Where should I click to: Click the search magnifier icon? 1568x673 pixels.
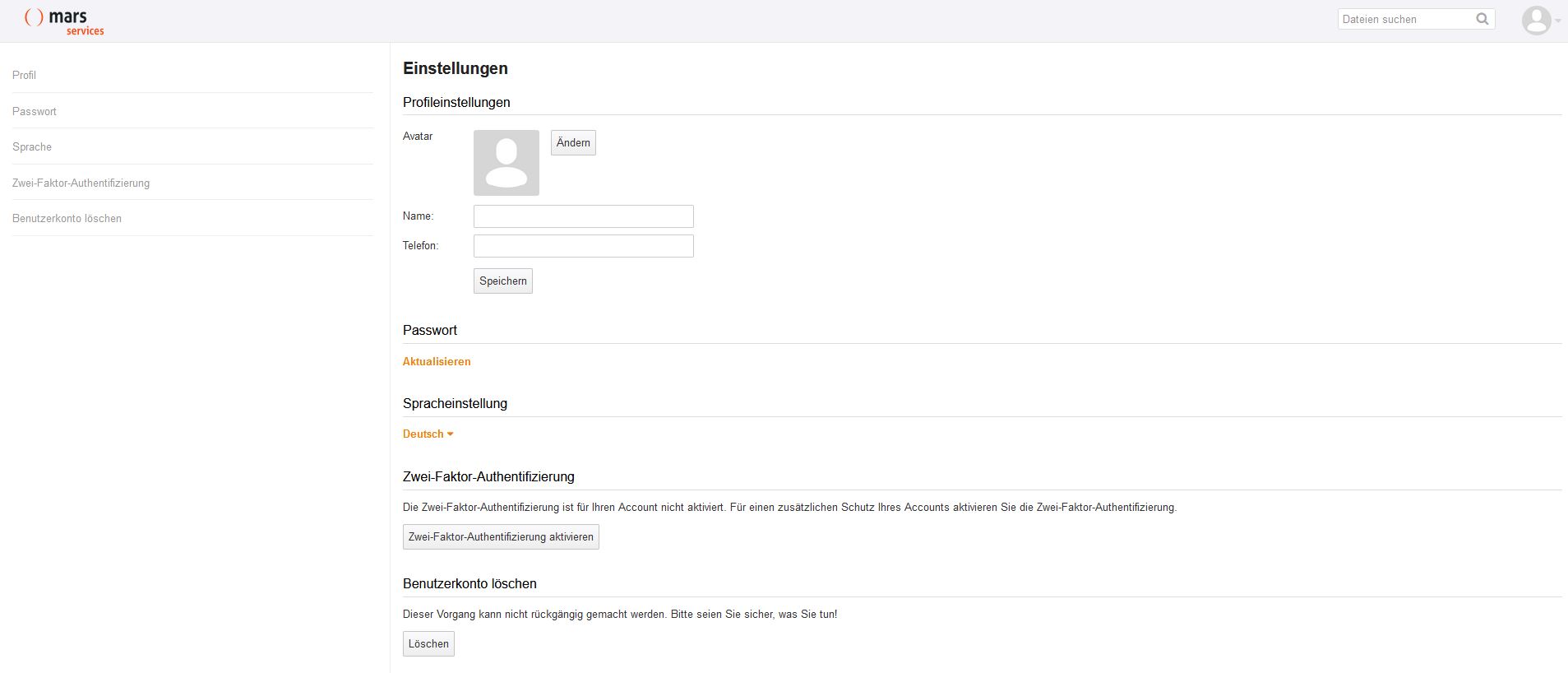pos(1482,19)
